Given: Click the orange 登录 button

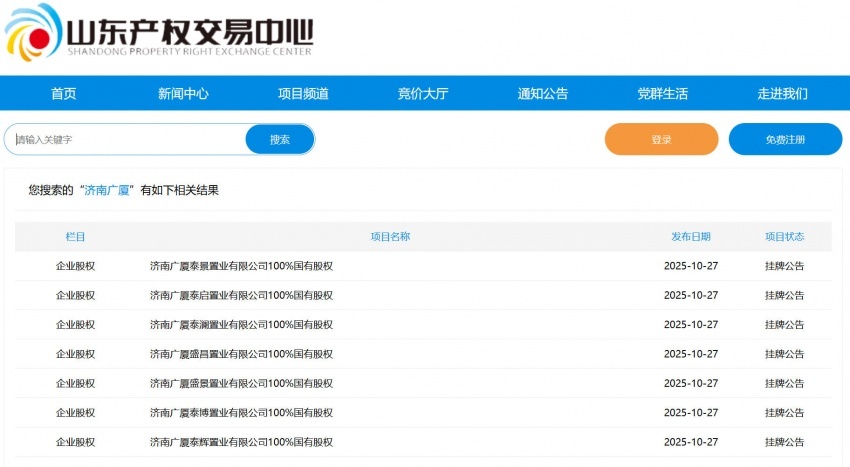Looking at the screenshot, I should click(661, 139).
